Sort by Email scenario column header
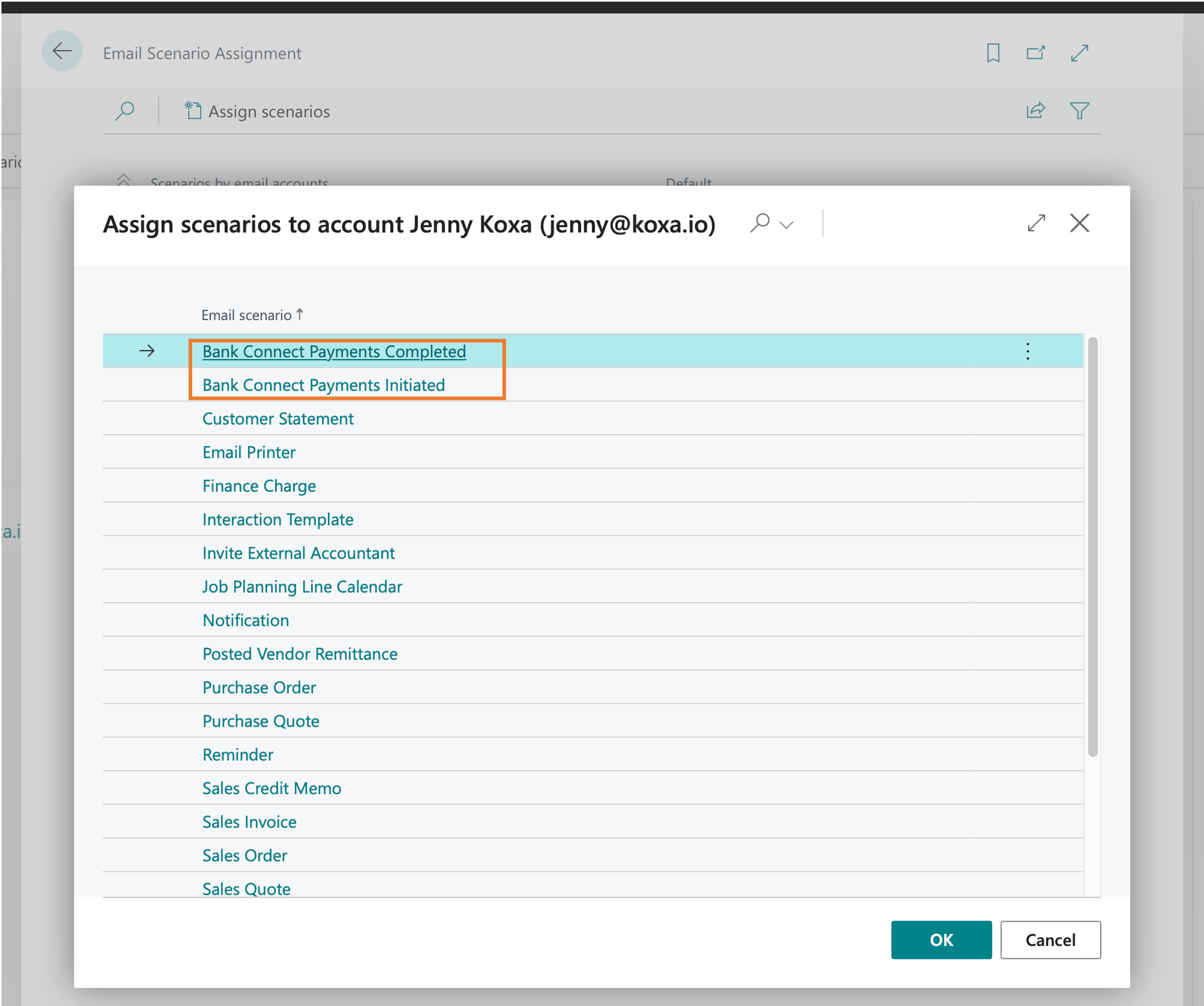Screen dimensions: 1204x1006 [252, 315]
